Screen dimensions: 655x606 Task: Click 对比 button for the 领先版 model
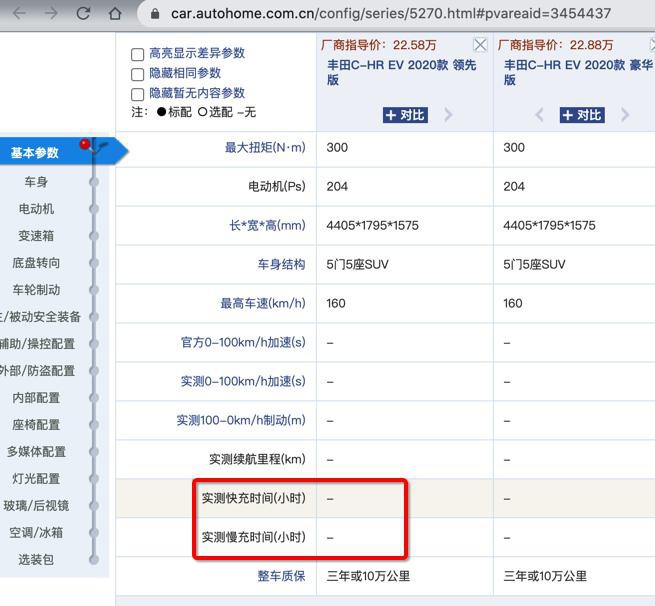(405, 115)
